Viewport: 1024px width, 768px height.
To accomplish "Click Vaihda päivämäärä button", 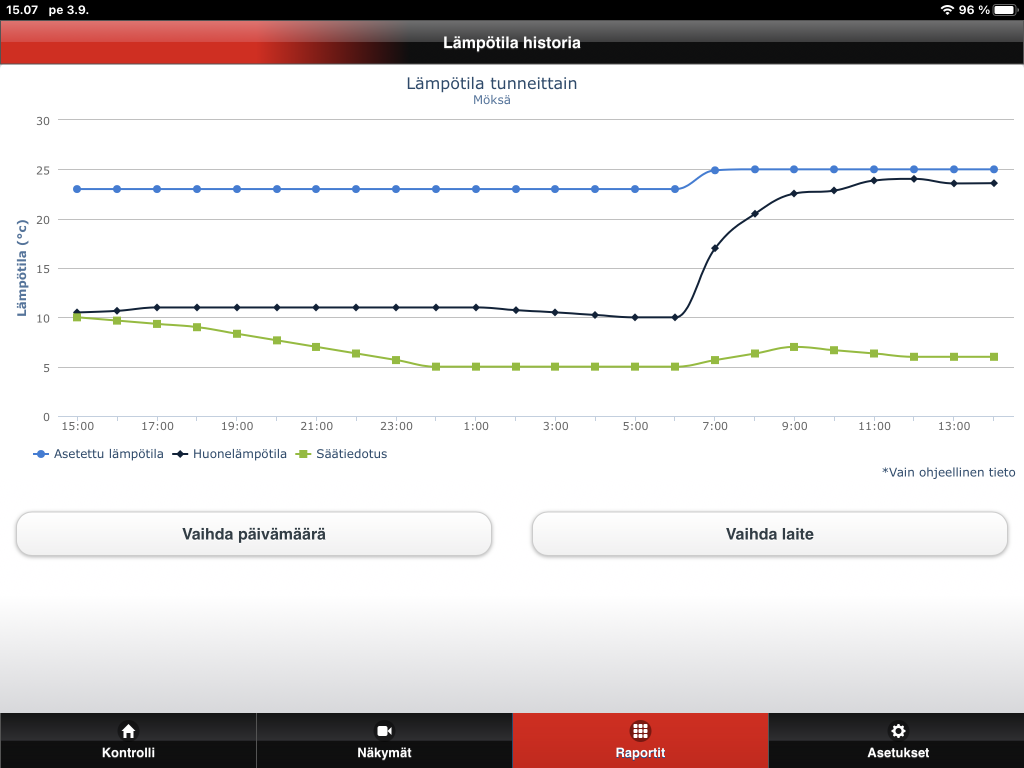I will [253, 534].
